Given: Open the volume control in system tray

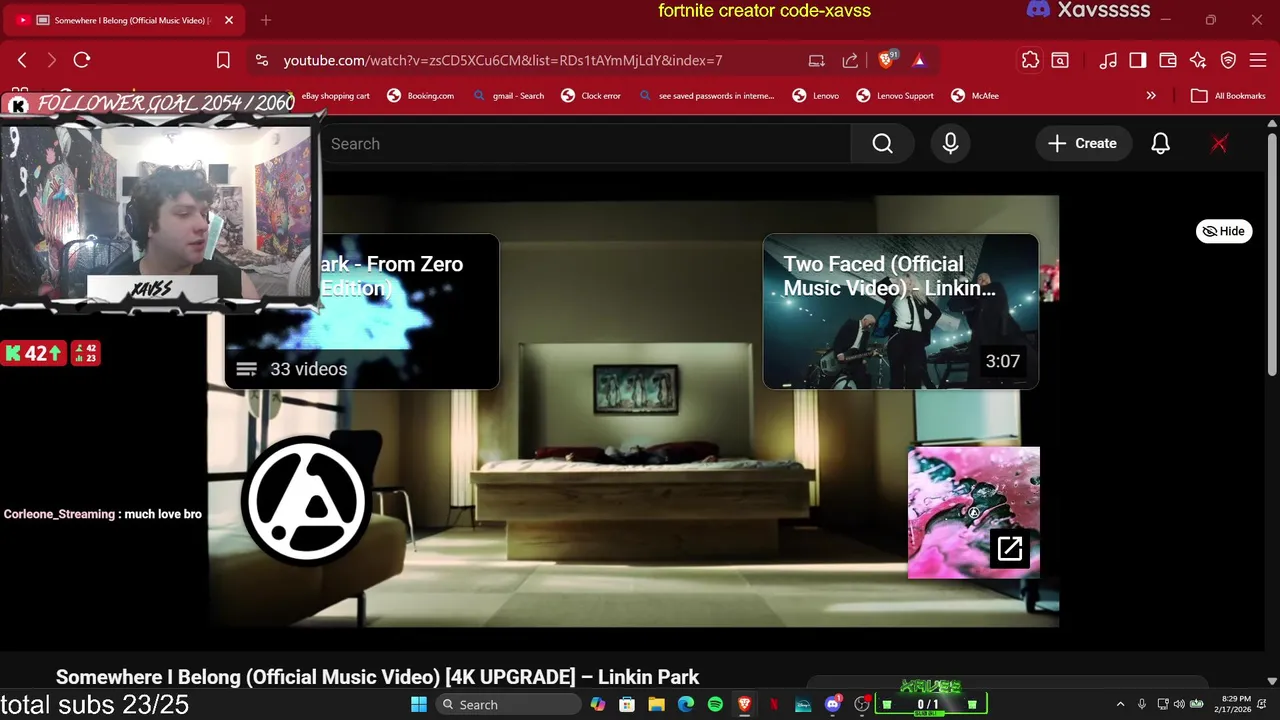Looking at the screenshot, I should click(x=1179, y=705).
